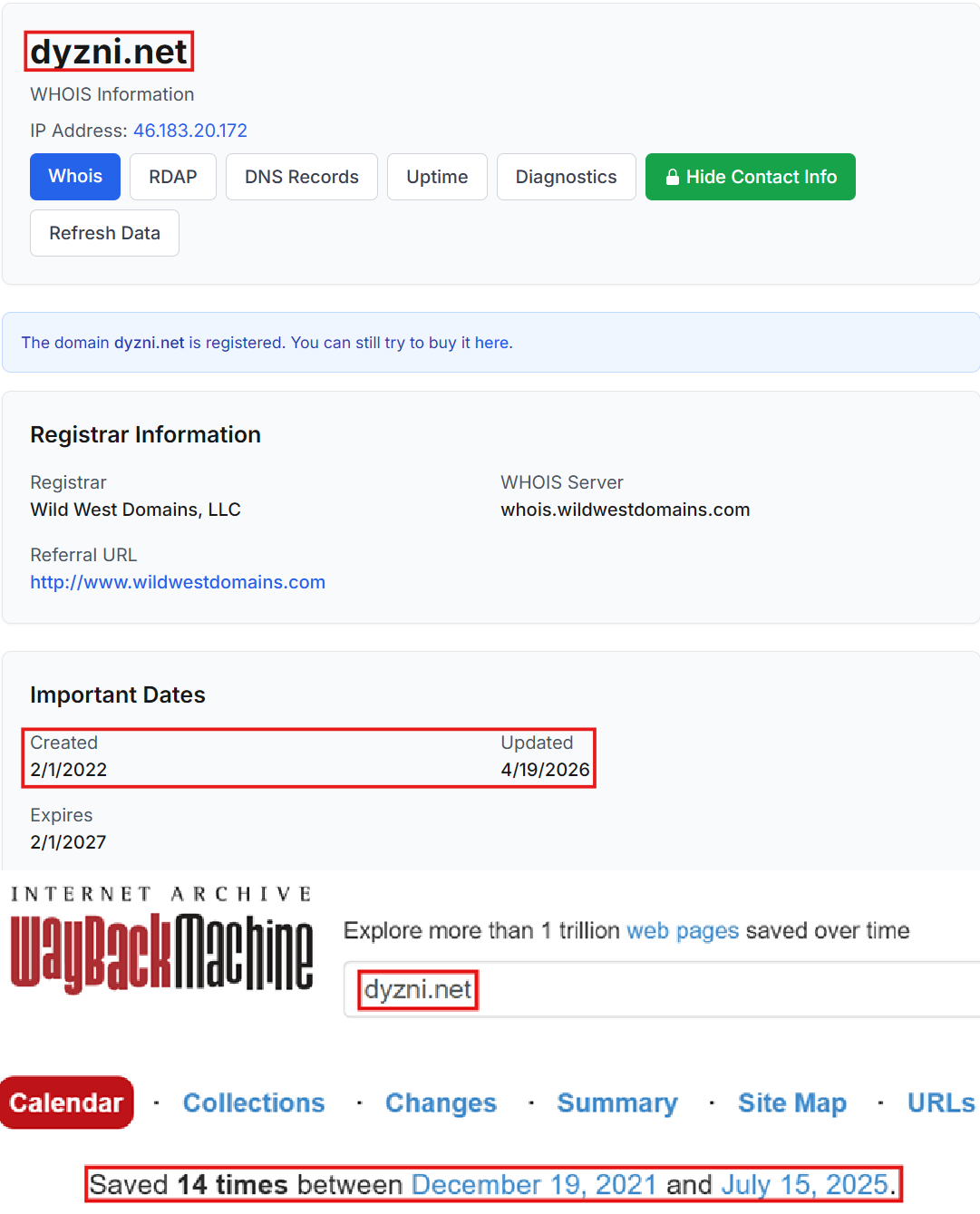The width and height of the screenshot is (980, 1214).
Task: Click the Refresh Data button
Action: pyautogui.click(x=104, y=233)
